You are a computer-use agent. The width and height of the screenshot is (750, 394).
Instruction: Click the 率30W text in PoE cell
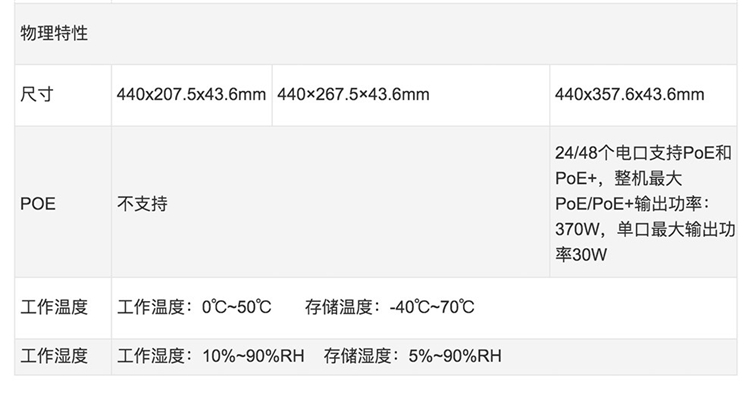581,254
